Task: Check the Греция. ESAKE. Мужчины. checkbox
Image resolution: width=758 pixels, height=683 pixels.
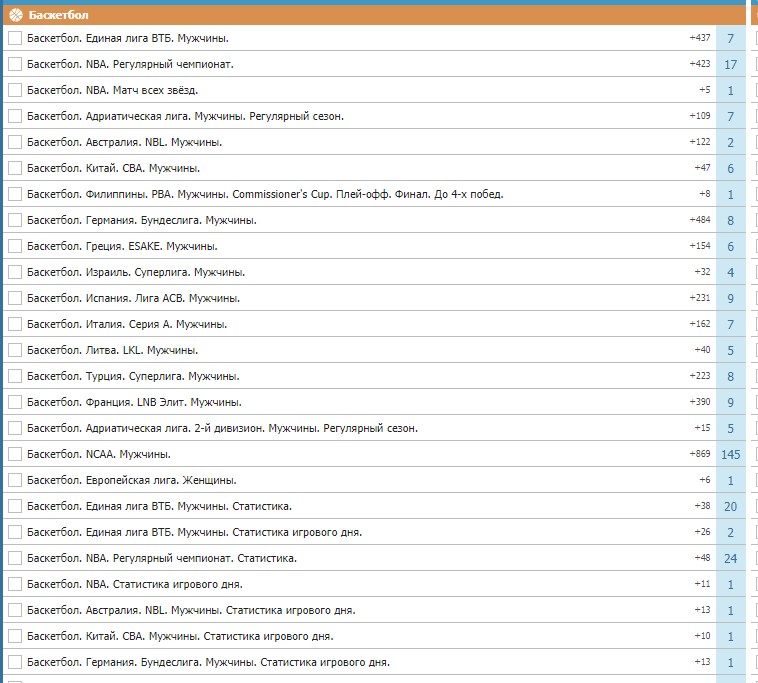Action: (x=15, y=246)
